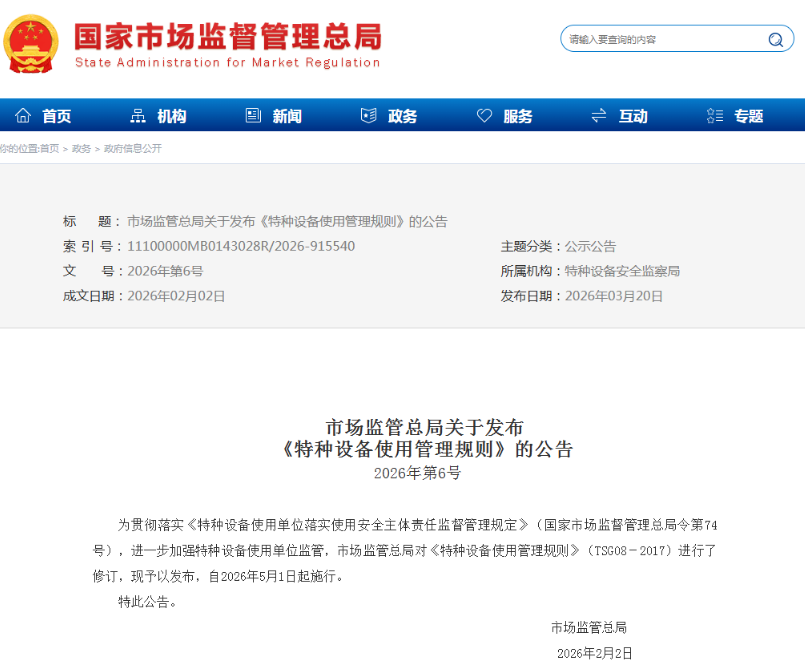Open the 新闻 navigation menu

point(287,116)
